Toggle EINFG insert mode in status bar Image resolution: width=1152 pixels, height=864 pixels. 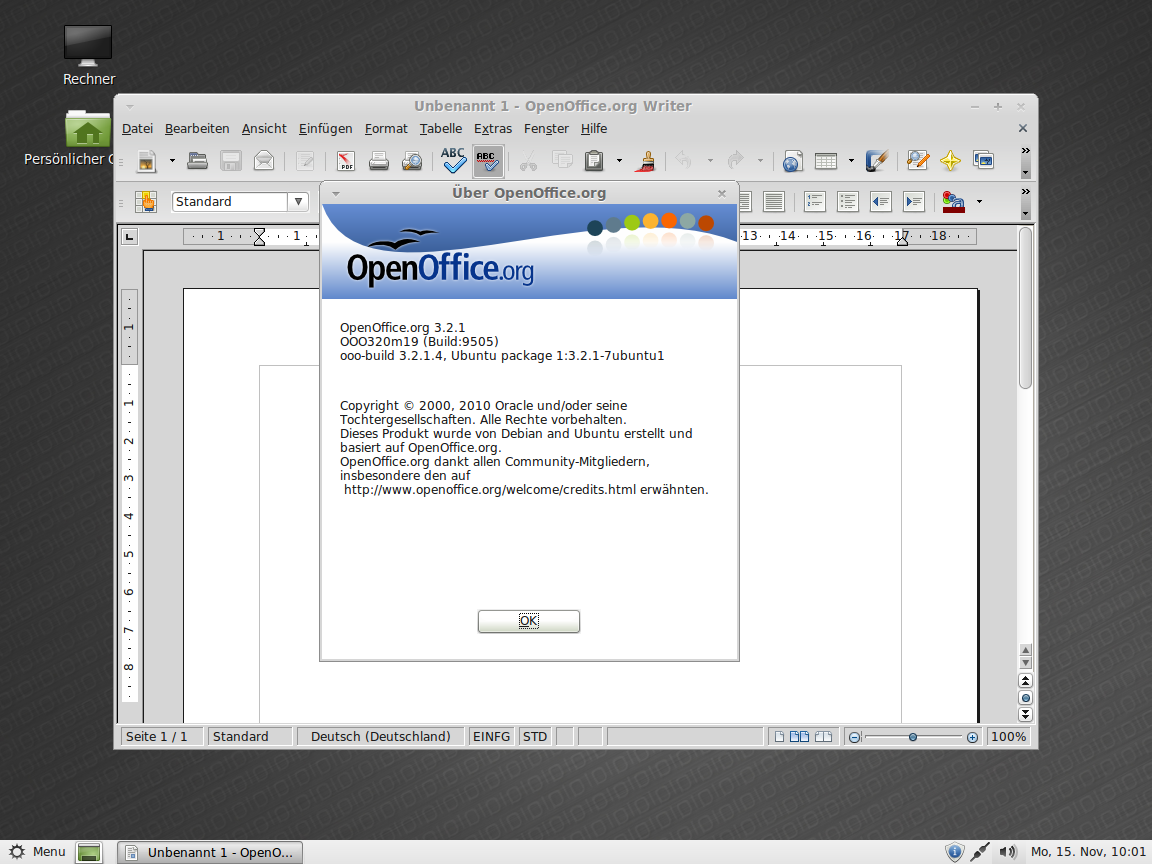pos(491,737)
